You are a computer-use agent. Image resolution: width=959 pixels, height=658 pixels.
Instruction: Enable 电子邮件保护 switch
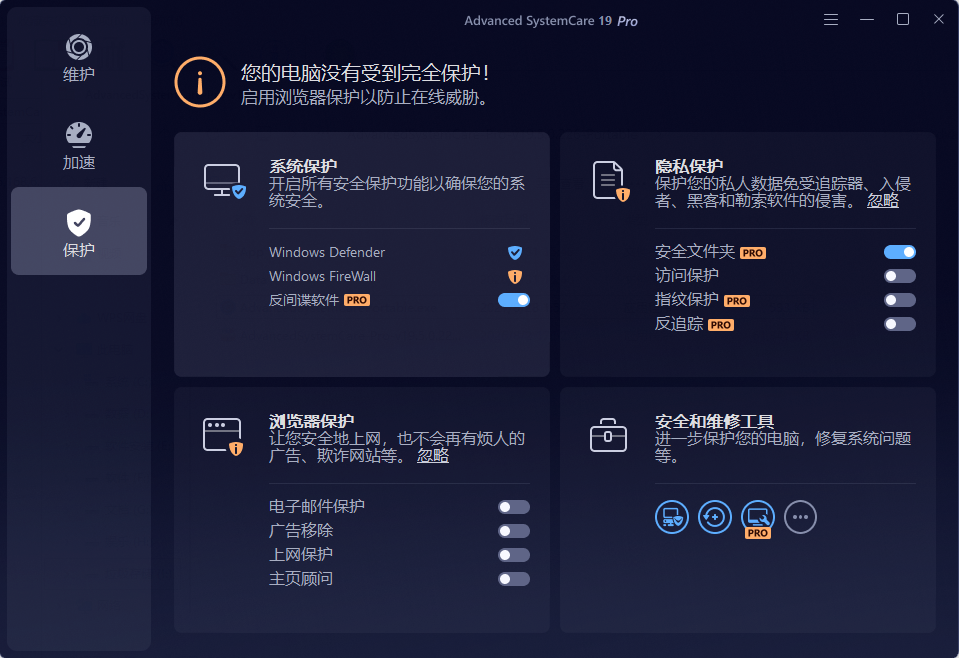514,507
